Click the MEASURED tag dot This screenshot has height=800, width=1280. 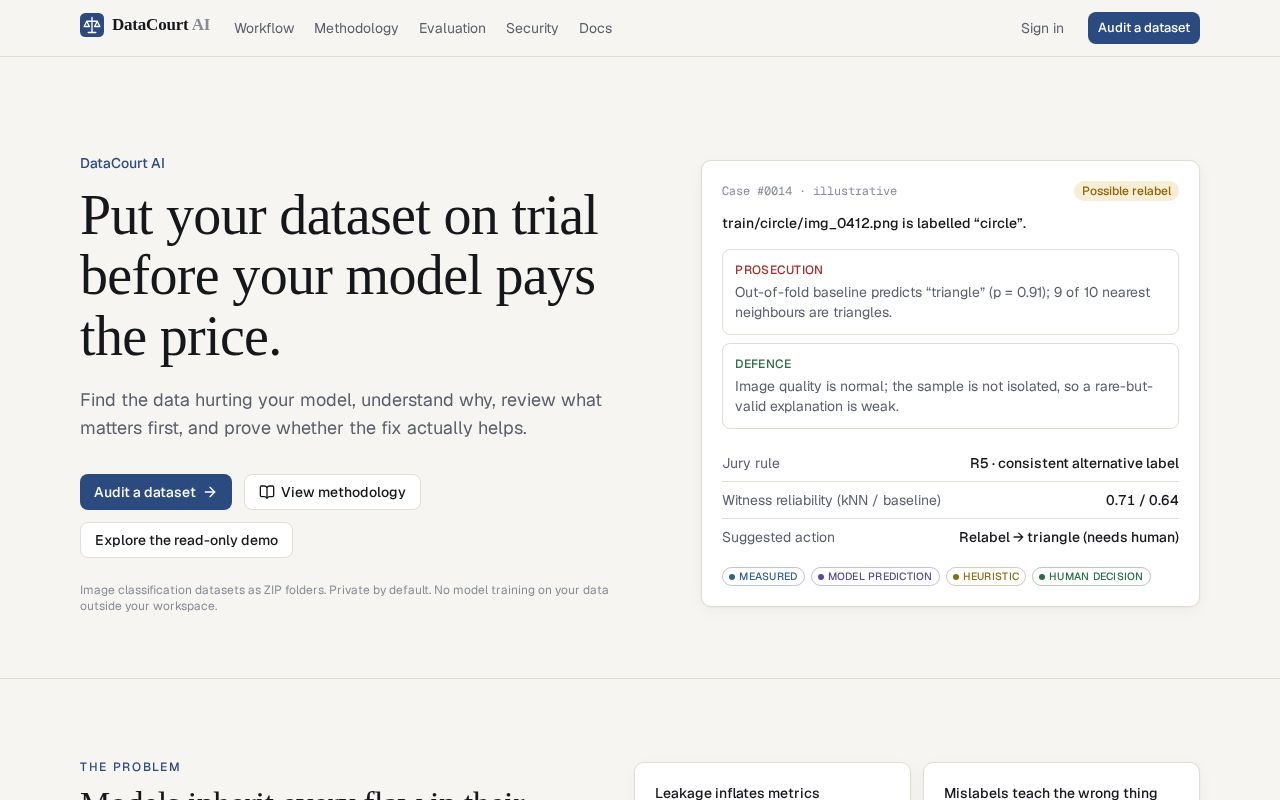[x=732, y=577]
